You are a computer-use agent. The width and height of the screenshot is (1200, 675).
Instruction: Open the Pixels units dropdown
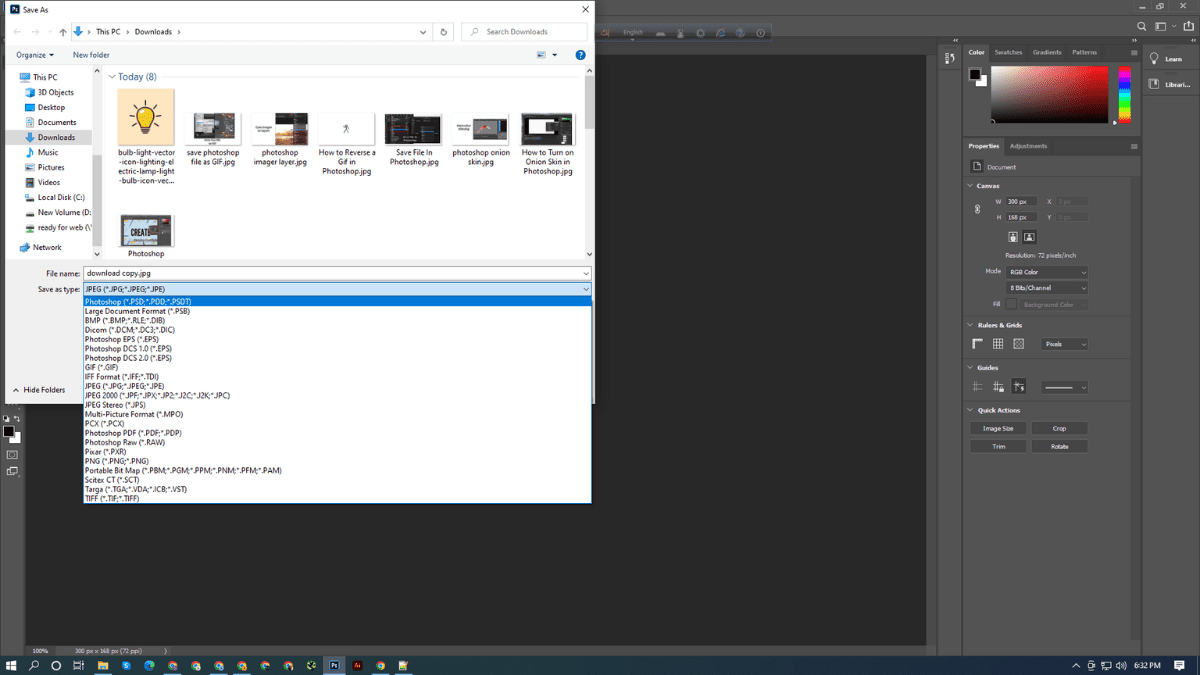point(1064,344)
